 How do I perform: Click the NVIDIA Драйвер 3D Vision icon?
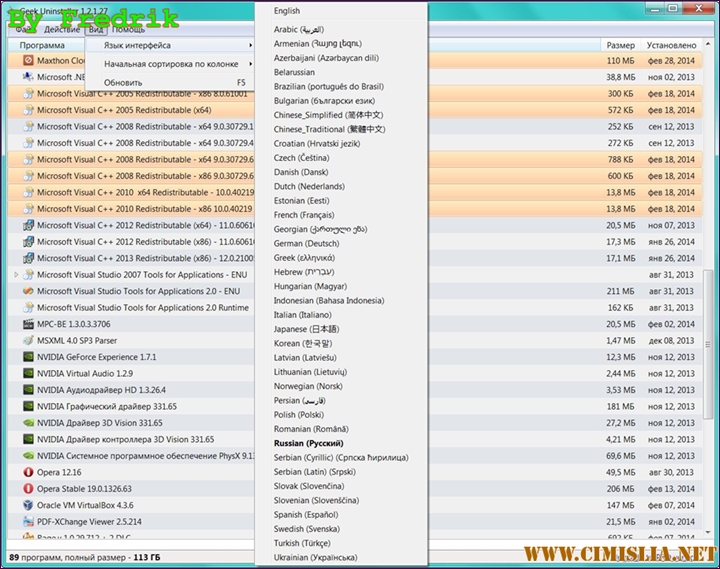click(x=27, y=423)
